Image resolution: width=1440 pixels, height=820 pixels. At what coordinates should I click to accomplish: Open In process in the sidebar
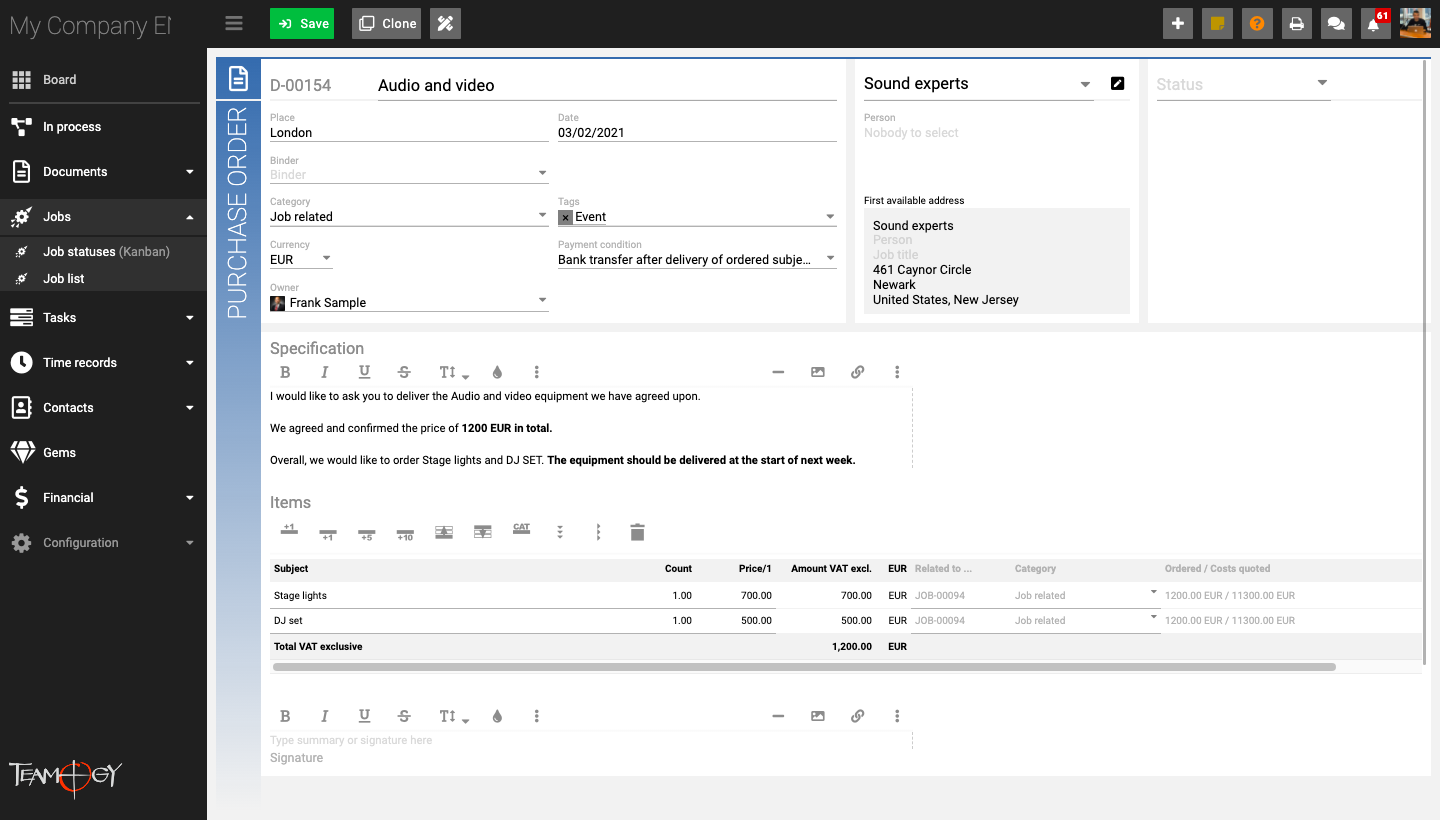coord(103,127)
